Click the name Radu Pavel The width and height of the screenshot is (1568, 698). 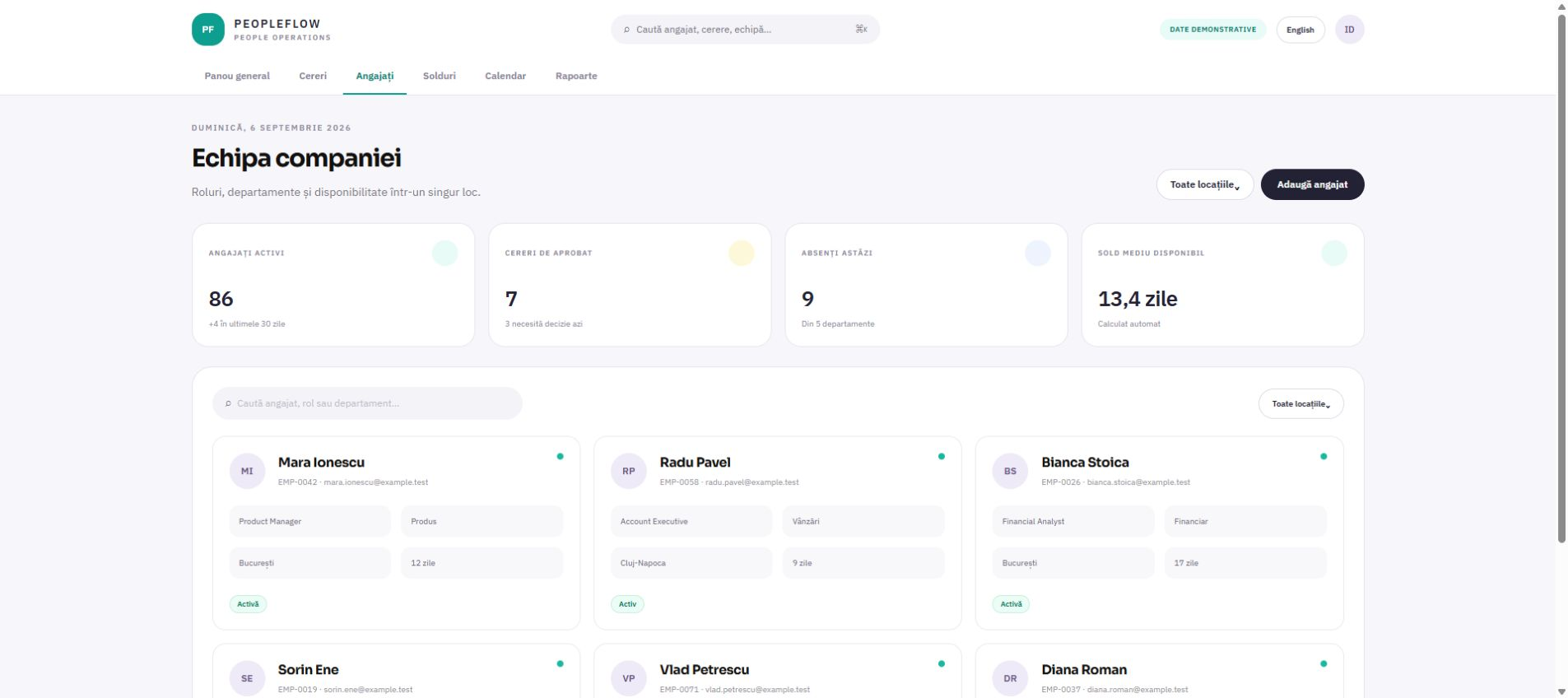pyautogui.click(x=695, y=463)
